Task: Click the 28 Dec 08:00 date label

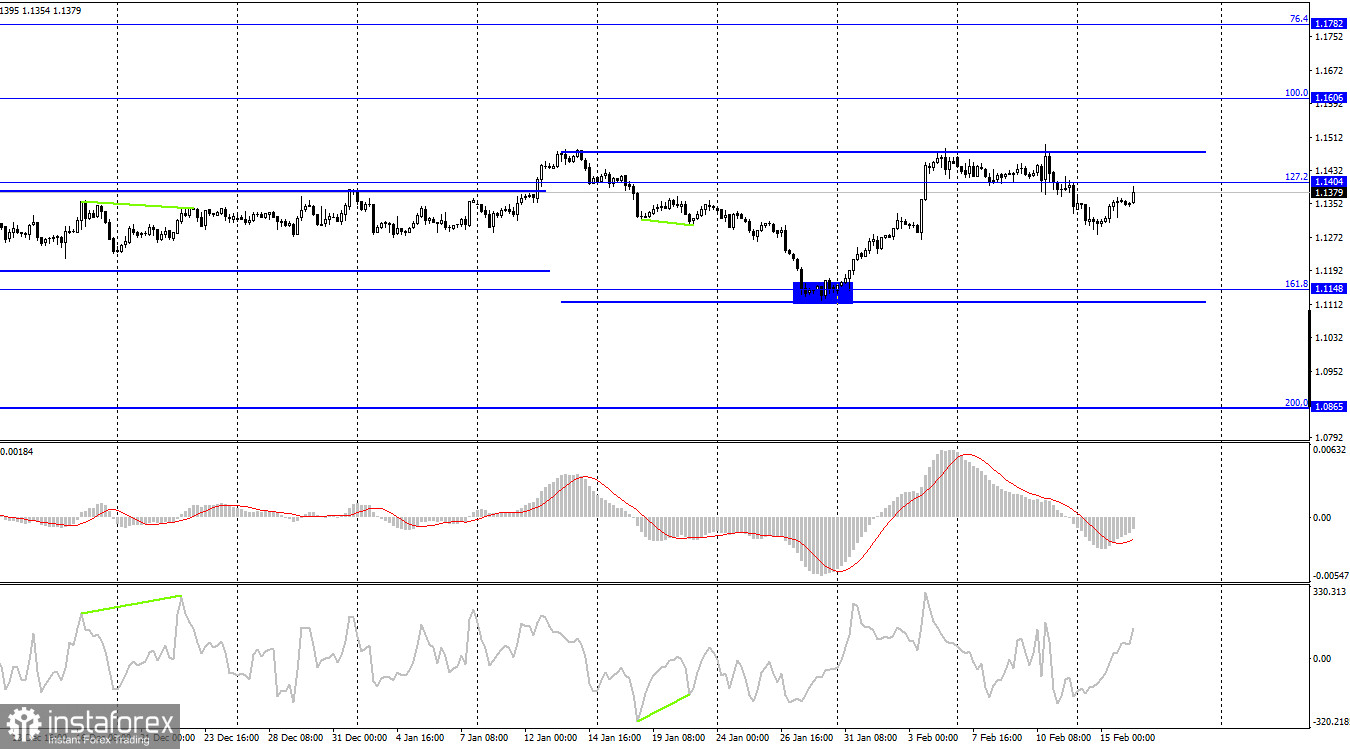Action: tap(296, 739)
